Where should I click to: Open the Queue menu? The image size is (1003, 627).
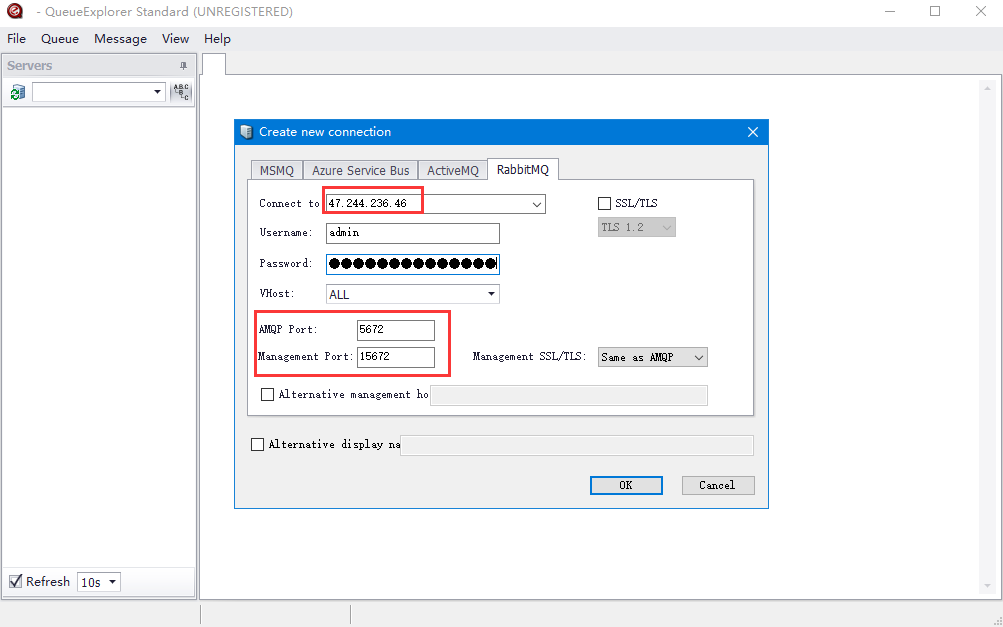[60, 39]
